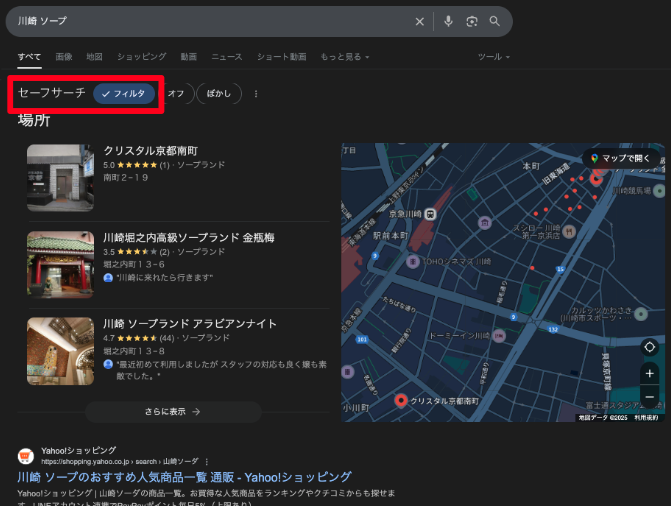Image resolution: width=671 pixels, height=506 pixels.
Task: Open the アラビアンナイト place thumbnail
Action: pyautogui.click(x=60, y=351)
